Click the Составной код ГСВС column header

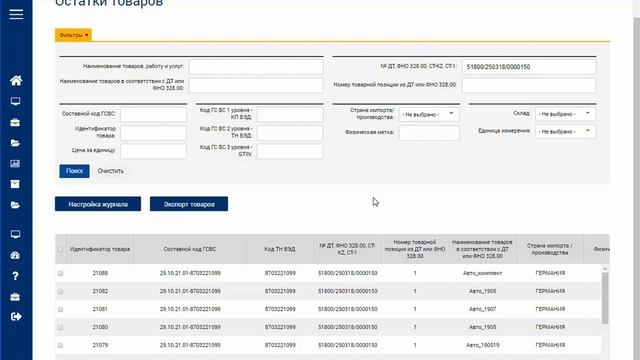[x=190, y=249]
